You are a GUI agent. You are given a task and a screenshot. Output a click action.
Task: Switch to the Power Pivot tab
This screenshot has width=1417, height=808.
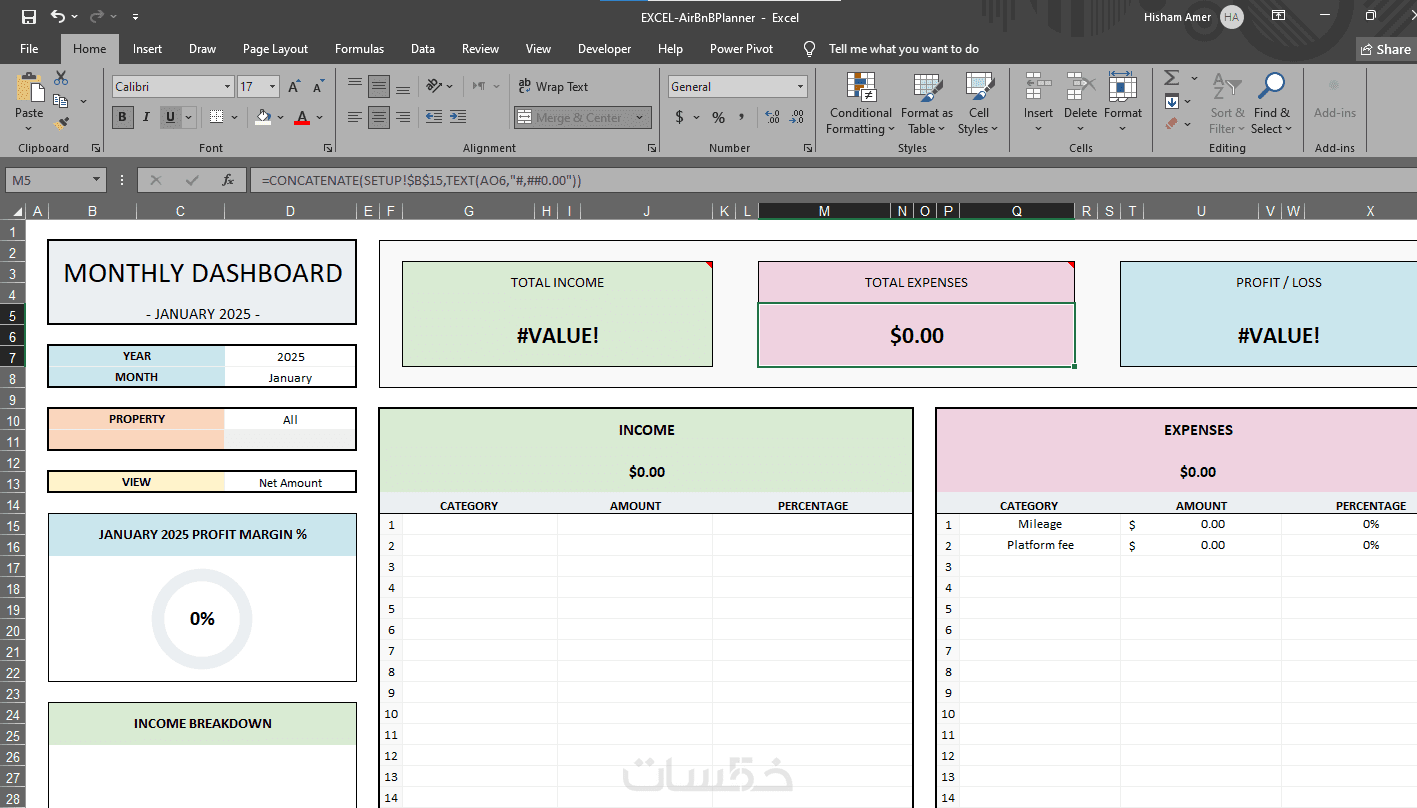(x=741, y=49)
